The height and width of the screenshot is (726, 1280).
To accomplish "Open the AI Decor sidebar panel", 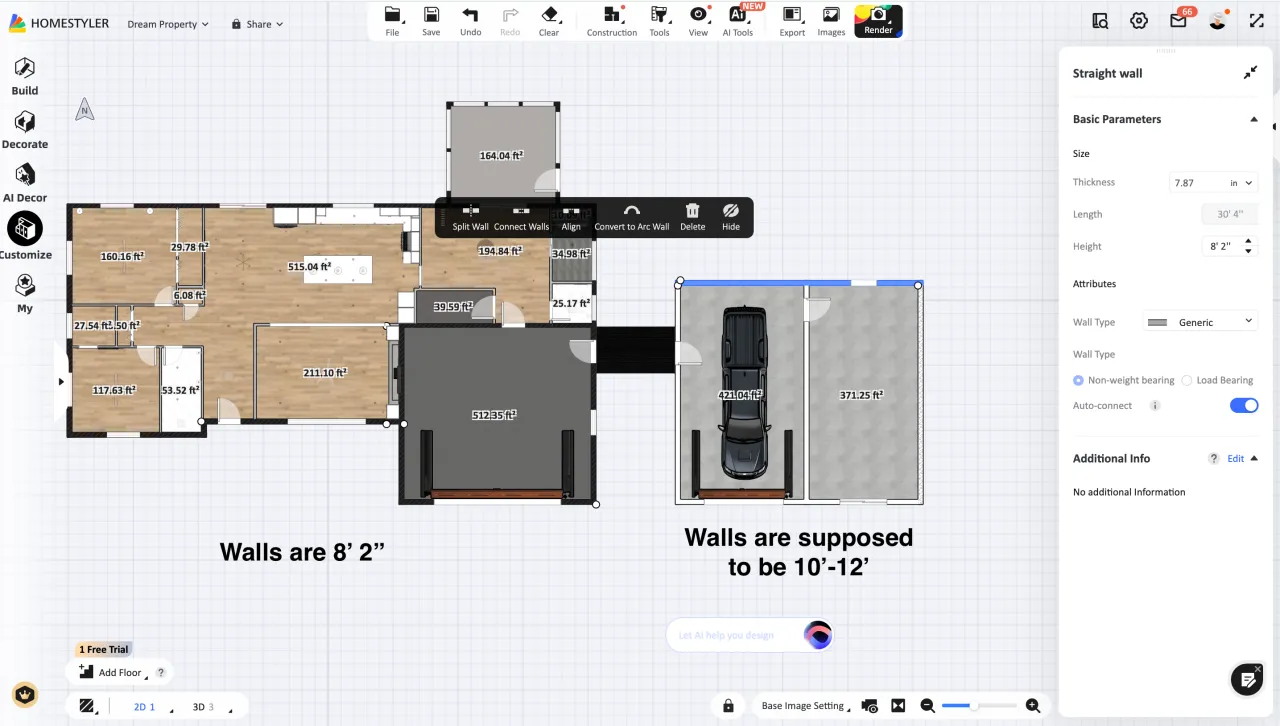I will click(x=25, y=183).
